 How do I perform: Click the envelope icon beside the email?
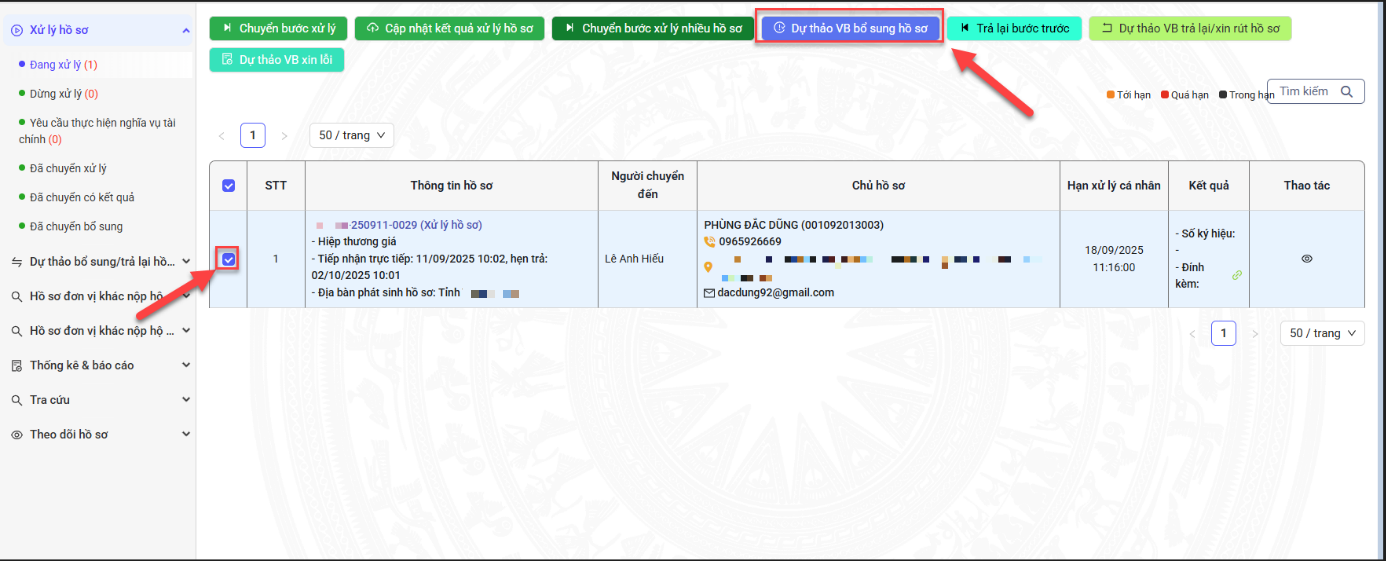point(710,293)
